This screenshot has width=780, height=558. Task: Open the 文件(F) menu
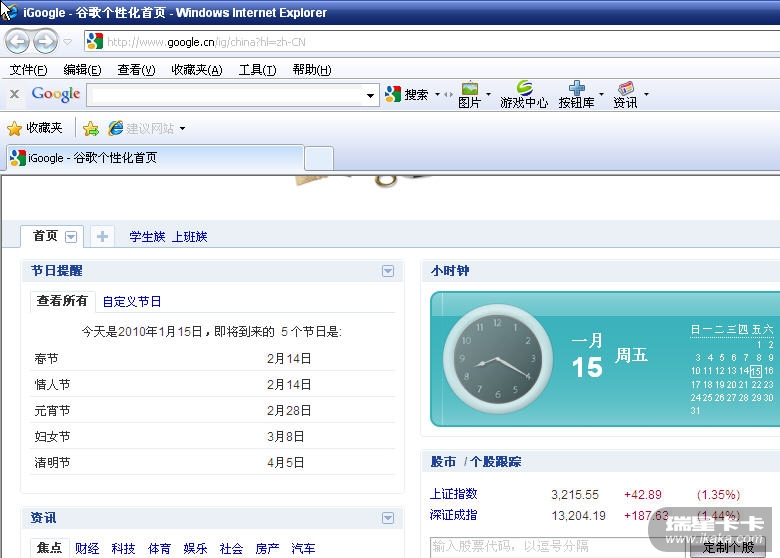(28, 70)
